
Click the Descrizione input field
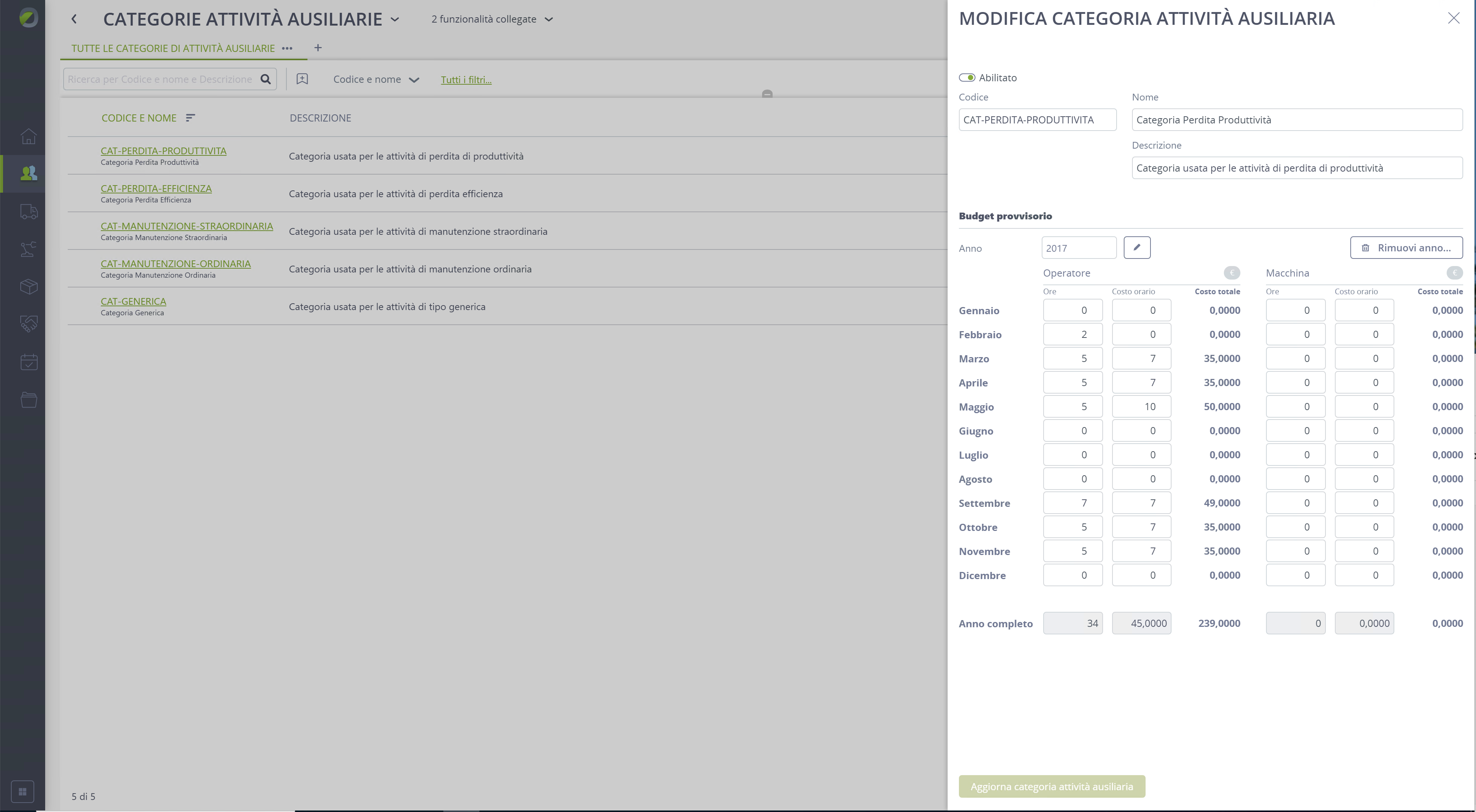tap(1297, 168)
